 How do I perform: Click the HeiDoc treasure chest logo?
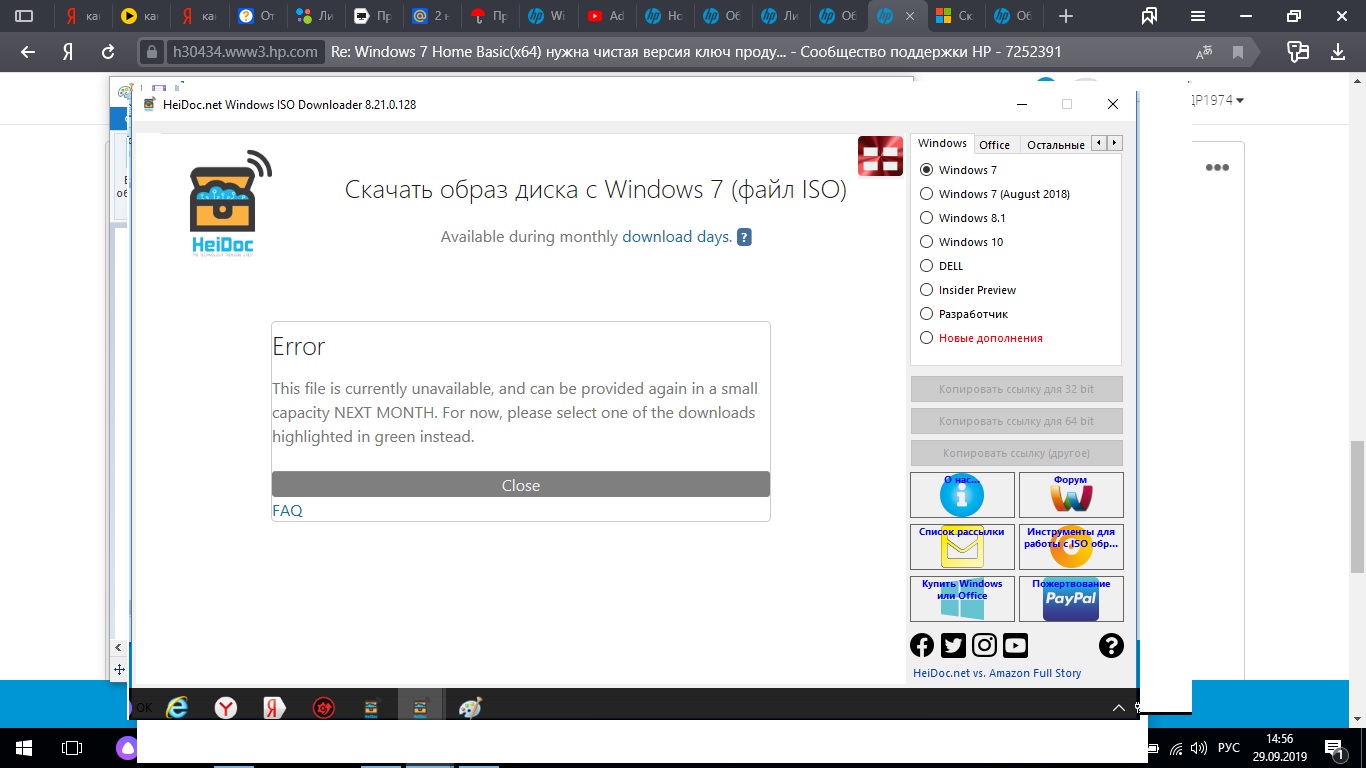[230, 204]
